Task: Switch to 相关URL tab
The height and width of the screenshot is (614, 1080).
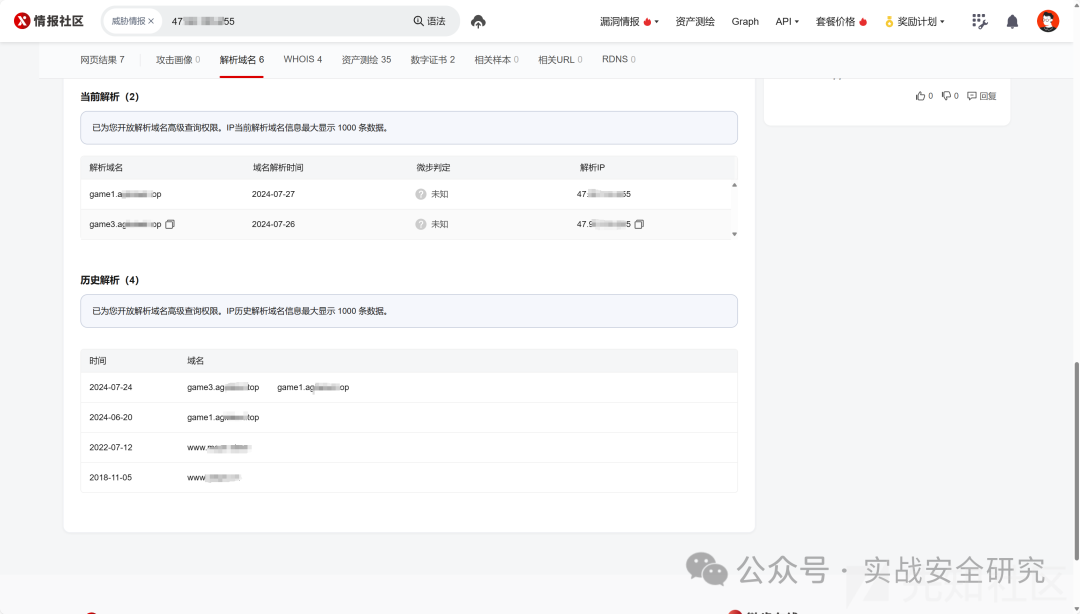Action: coord(560,60)
